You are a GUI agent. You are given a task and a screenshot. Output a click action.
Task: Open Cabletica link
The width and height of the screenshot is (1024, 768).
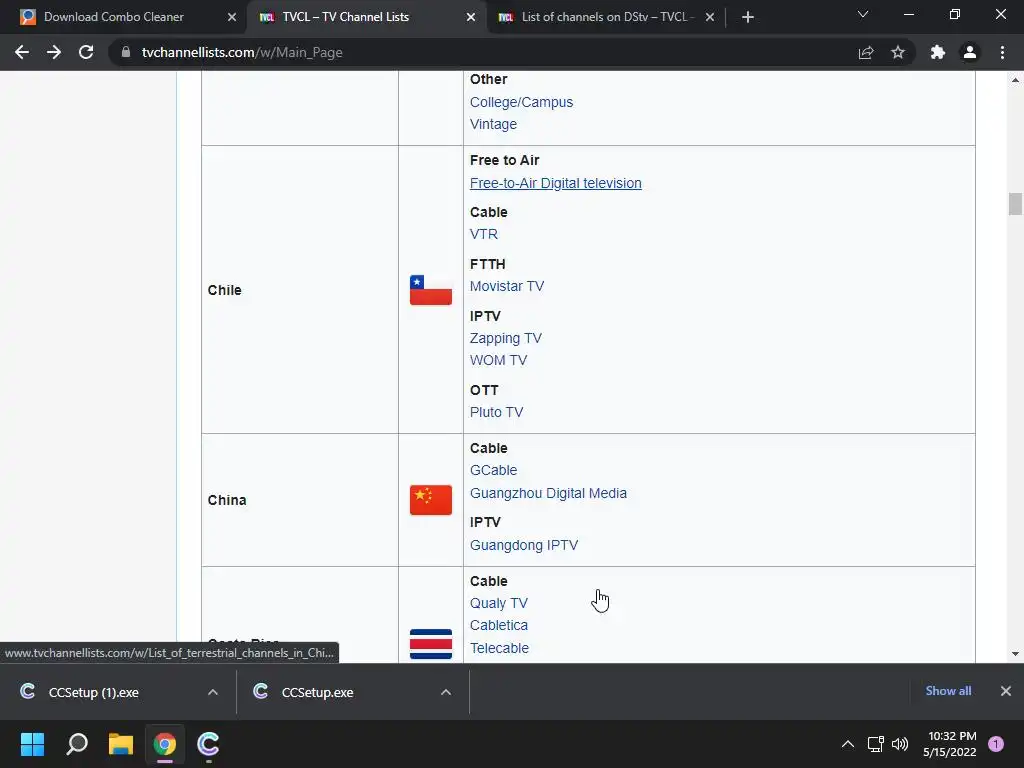[x=498, y=625]
